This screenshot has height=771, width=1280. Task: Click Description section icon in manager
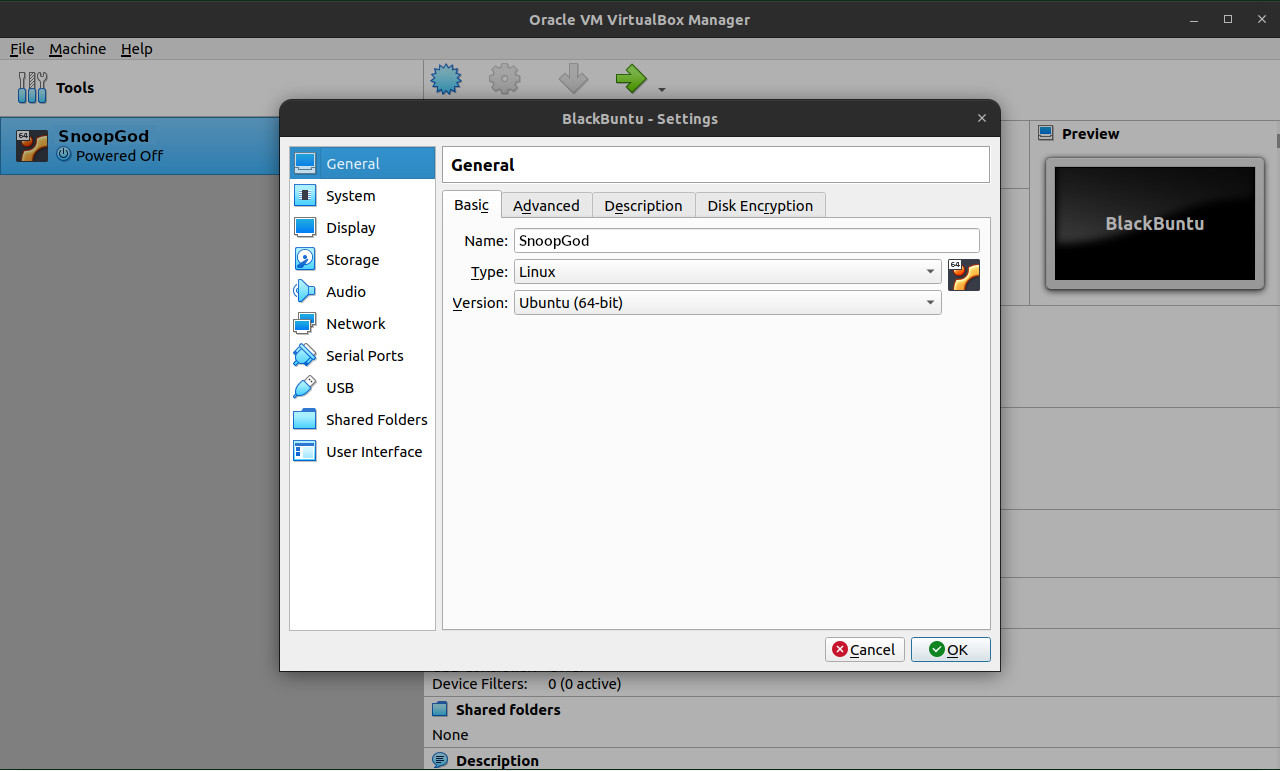pos(440,761)
